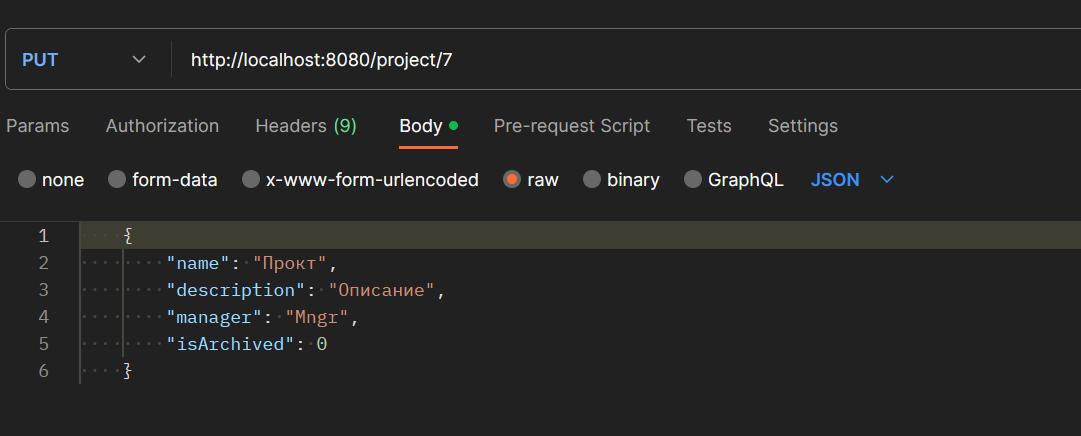1081x436 pixels.
Task: Select the GraphQL body type
Action: 693,180
